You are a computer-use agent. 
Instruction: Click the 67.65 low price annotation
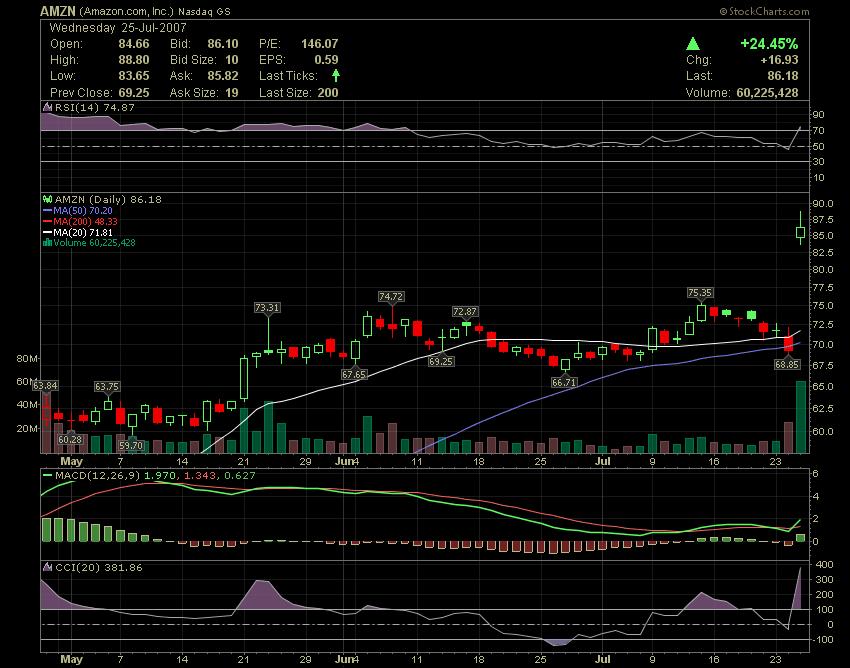354,374
